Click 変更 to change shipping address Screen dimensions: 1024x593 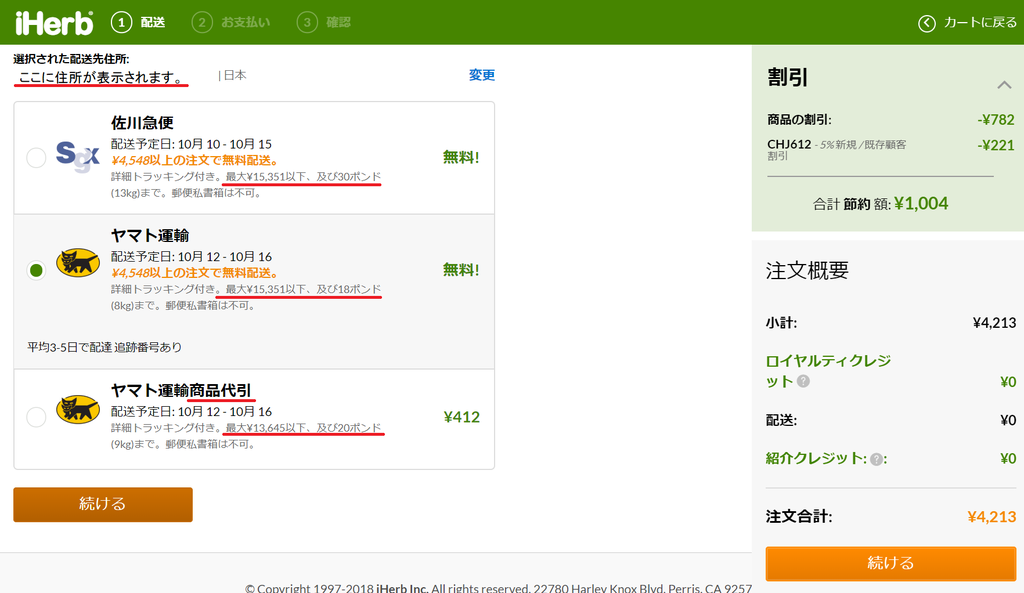click(x=481, y=75)
